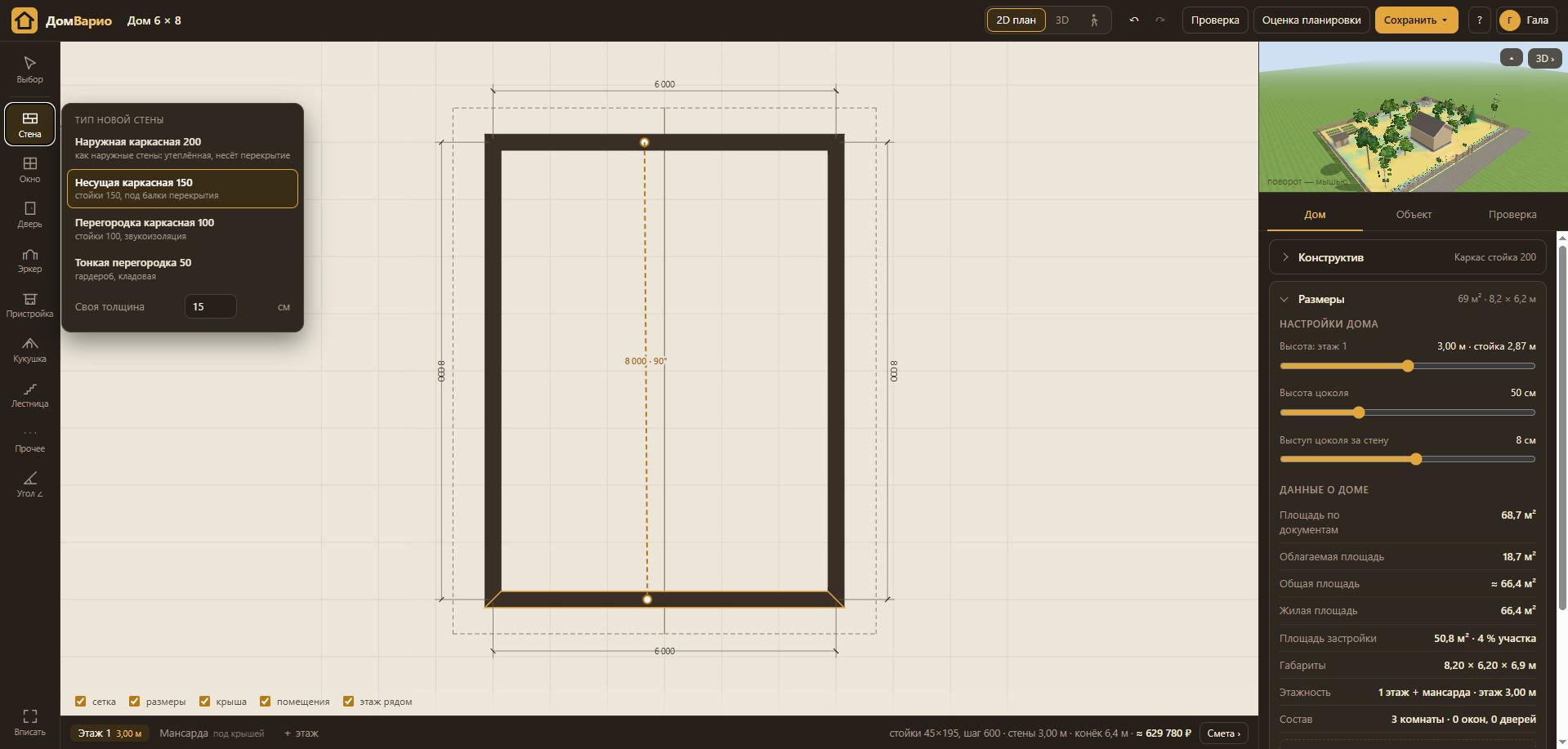The height and width of the screenshot is (749, 1568).
Task: Add a floor with + этаж
Action: (302, 733)
